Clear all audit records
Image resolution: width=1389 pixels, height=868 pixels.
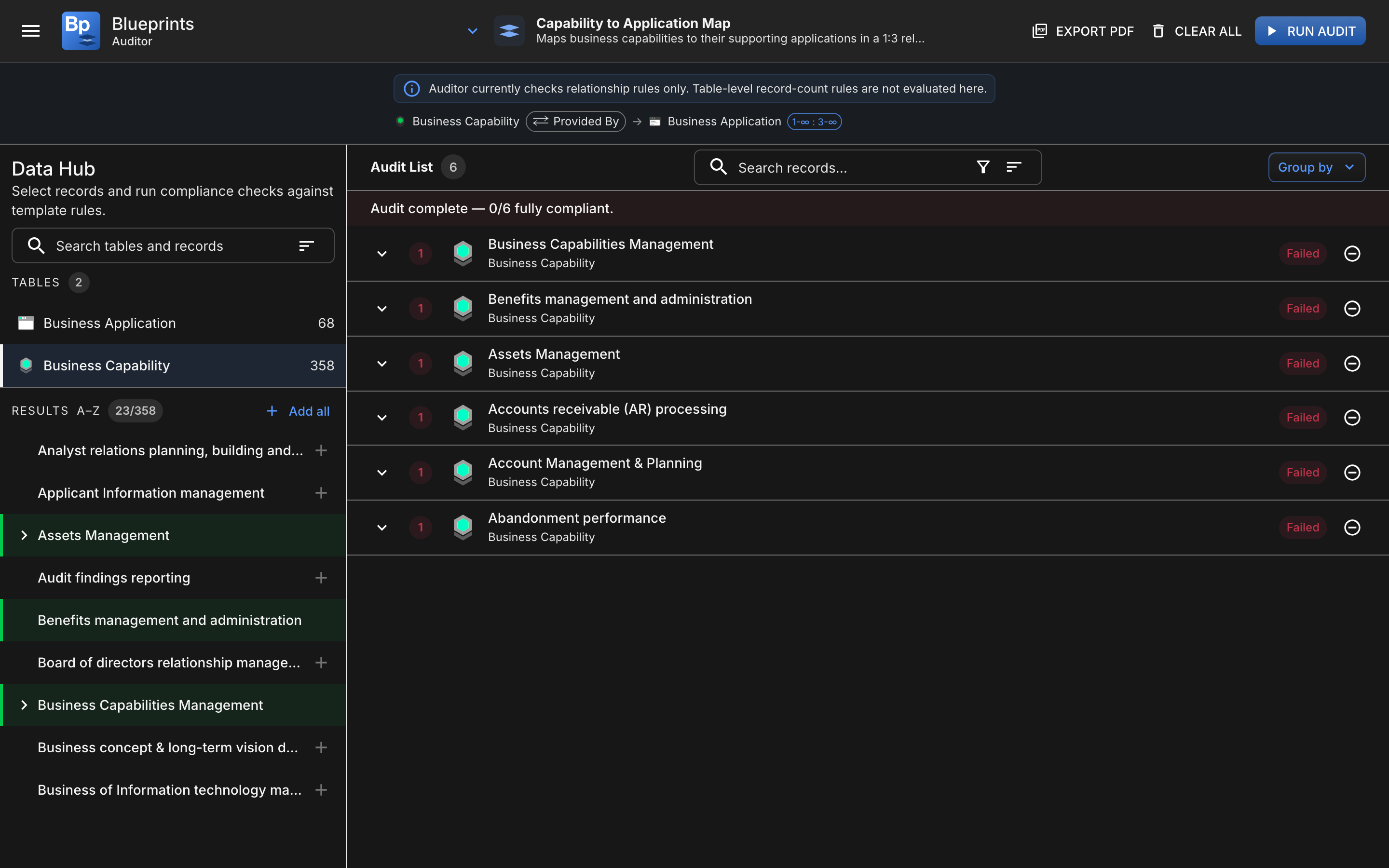[x=1197, y=31]
